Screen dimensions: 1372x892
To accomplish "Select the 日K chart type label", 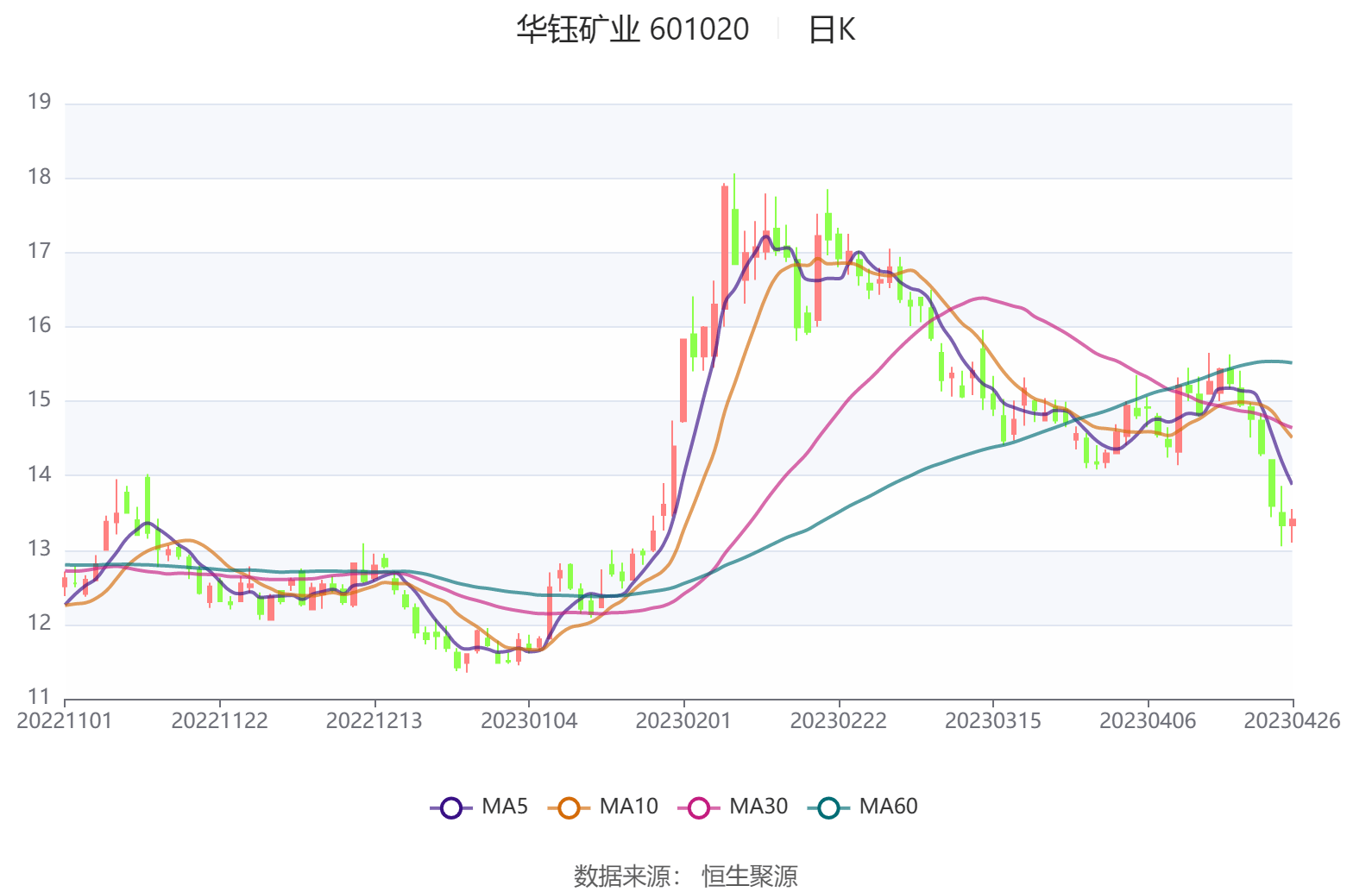I will pyautogui.click(x=831, y=30).
